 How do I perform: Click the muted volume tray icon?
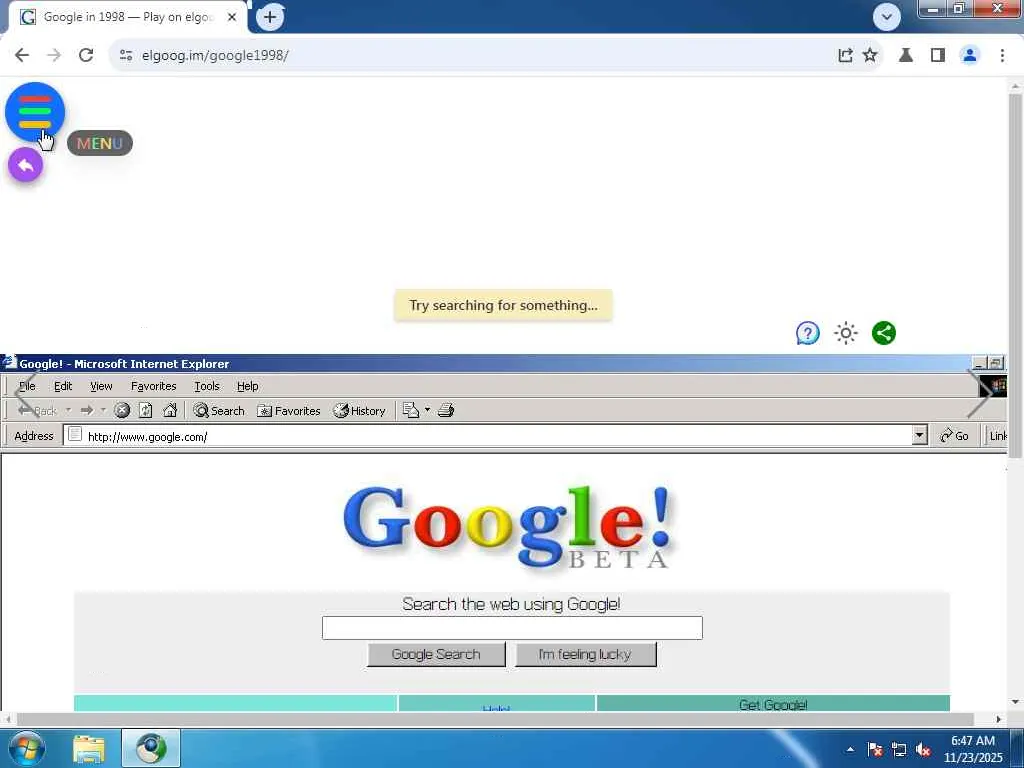(x=923, y=749)
